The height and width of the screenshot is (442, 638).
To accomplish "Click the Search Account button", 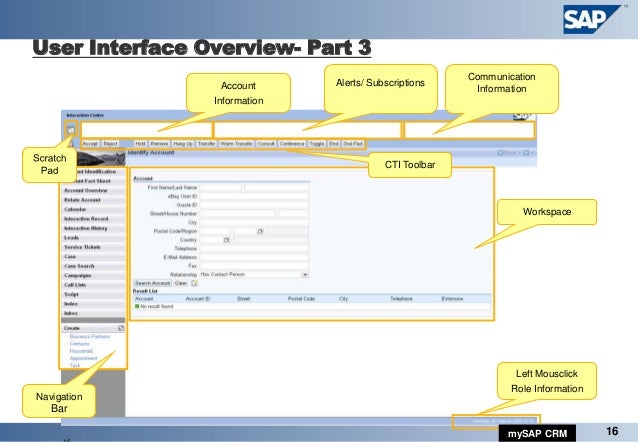I will point(153,283).
